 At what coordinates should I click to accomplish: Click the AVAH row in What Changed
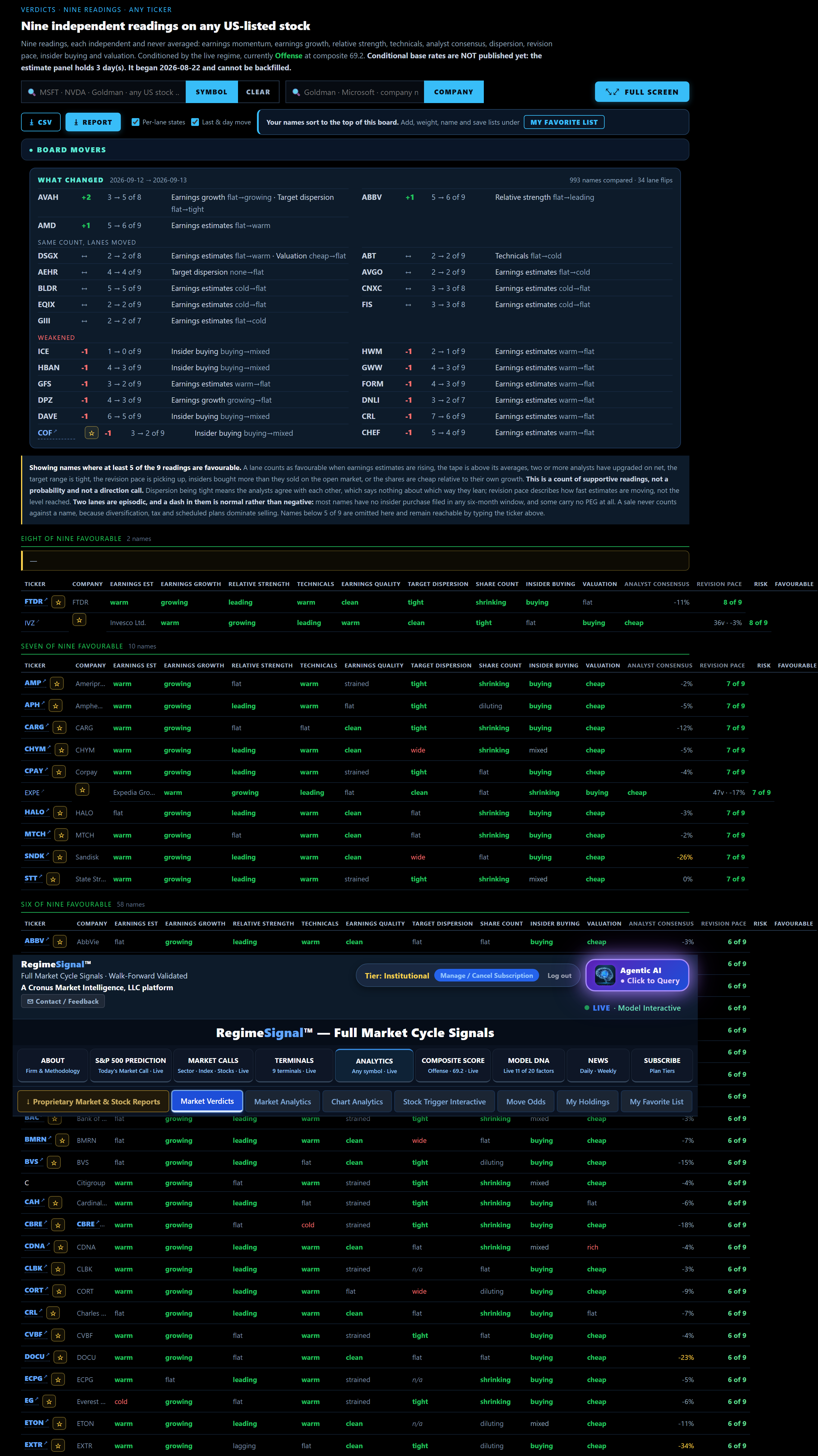point(192,203)
